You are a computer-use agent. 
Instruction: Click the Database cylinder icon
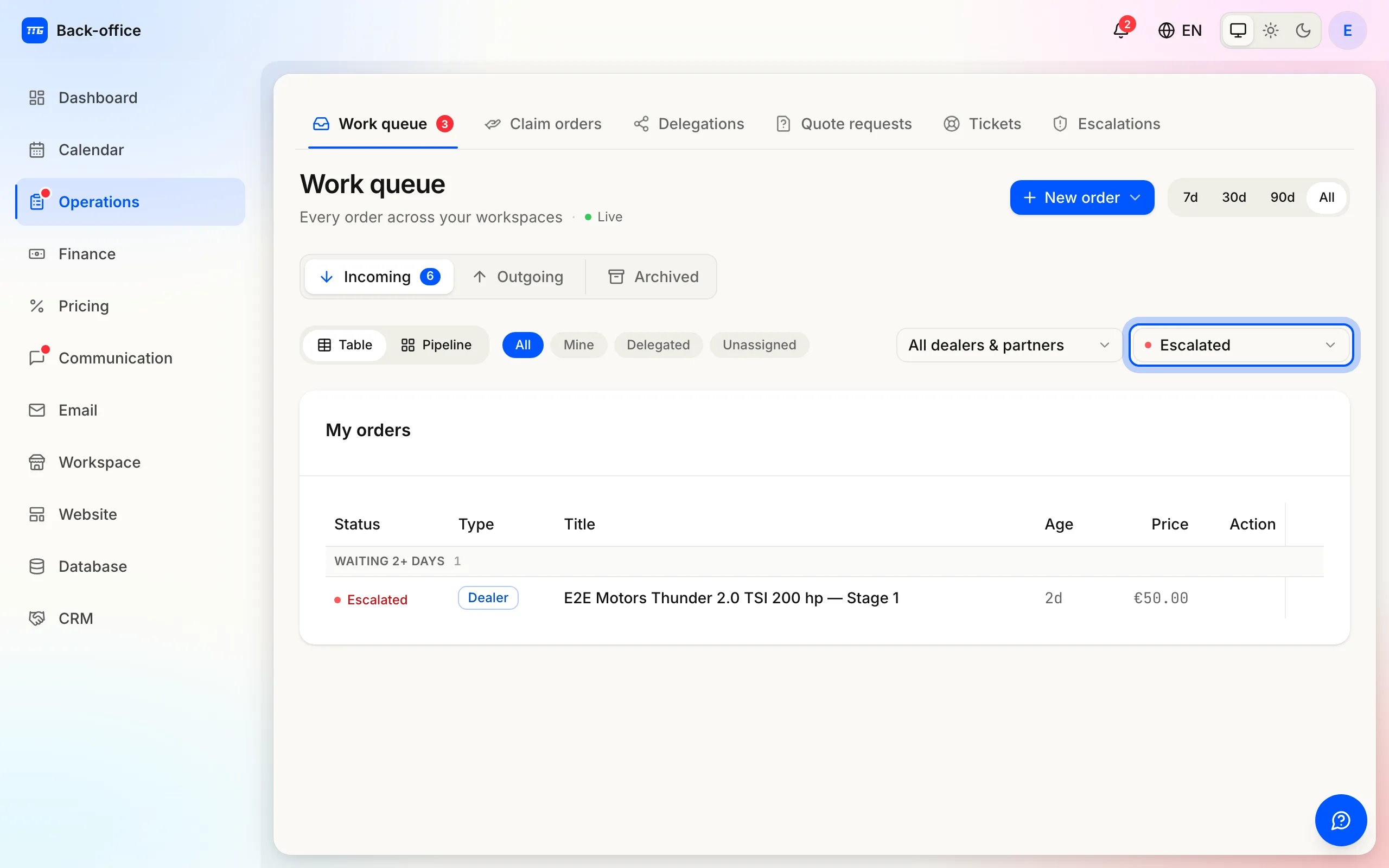(37, 566)
